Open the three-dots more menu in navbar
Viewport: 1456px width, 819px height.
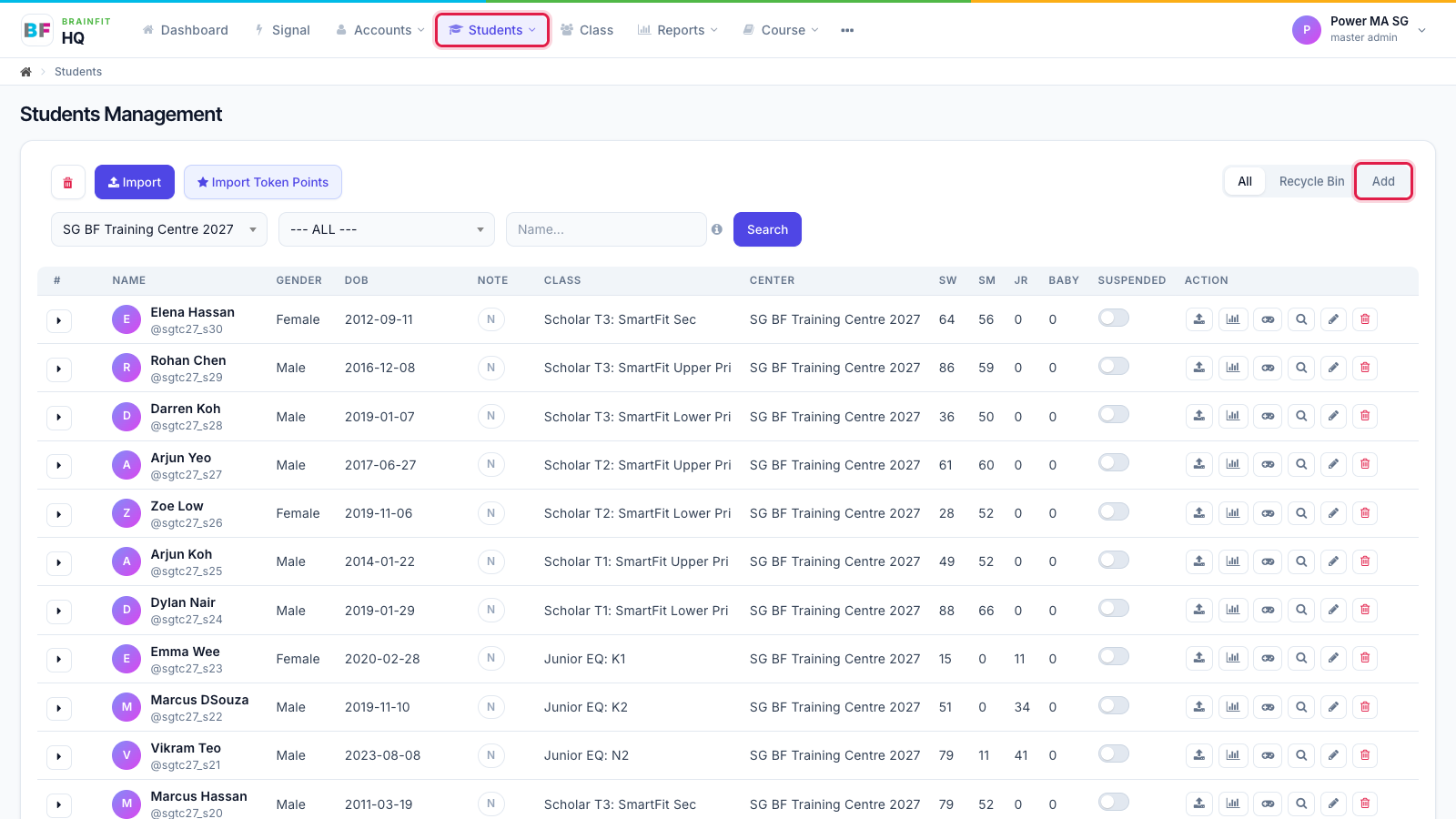(847, 30)
